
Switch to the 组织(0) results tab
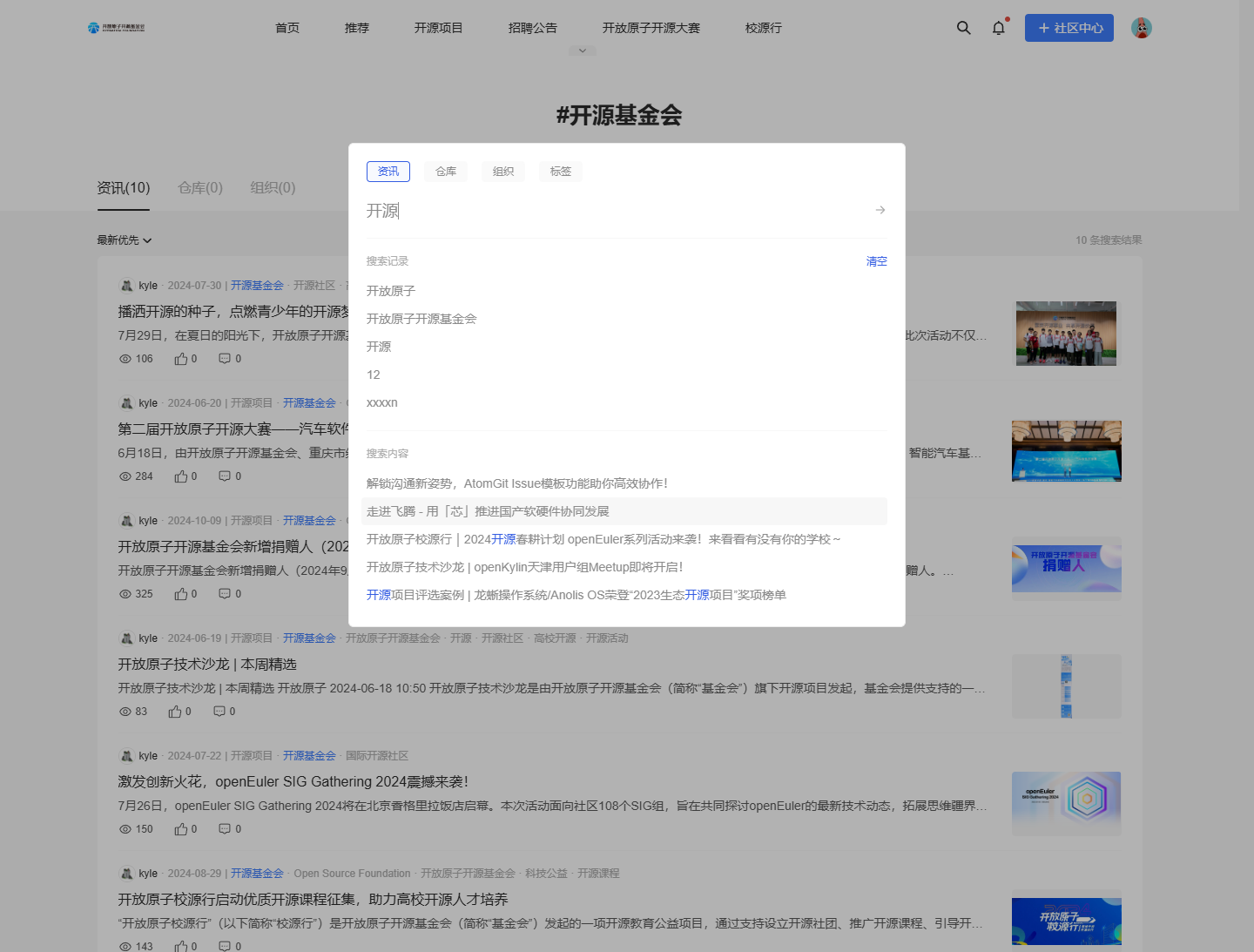point(273,188)
